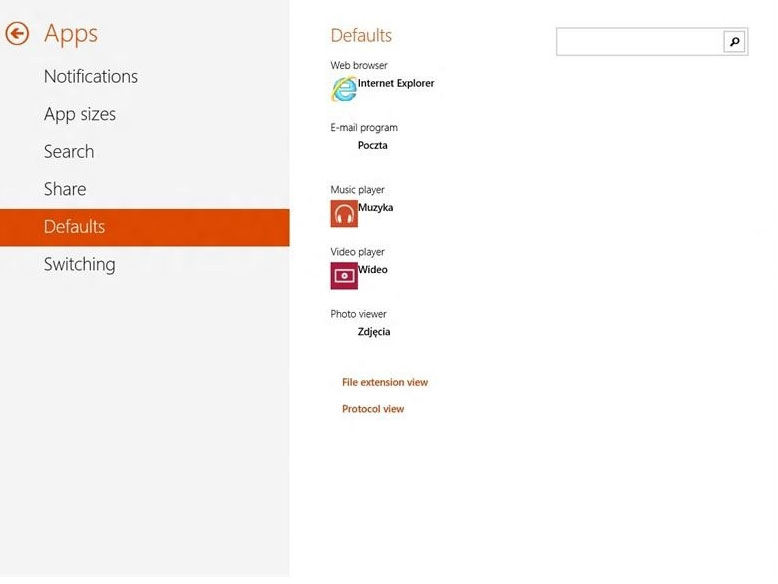Viewport: 778px width, 584px height.
Task: Select the Defaults menu item
Action: click(x=144, y=227)
